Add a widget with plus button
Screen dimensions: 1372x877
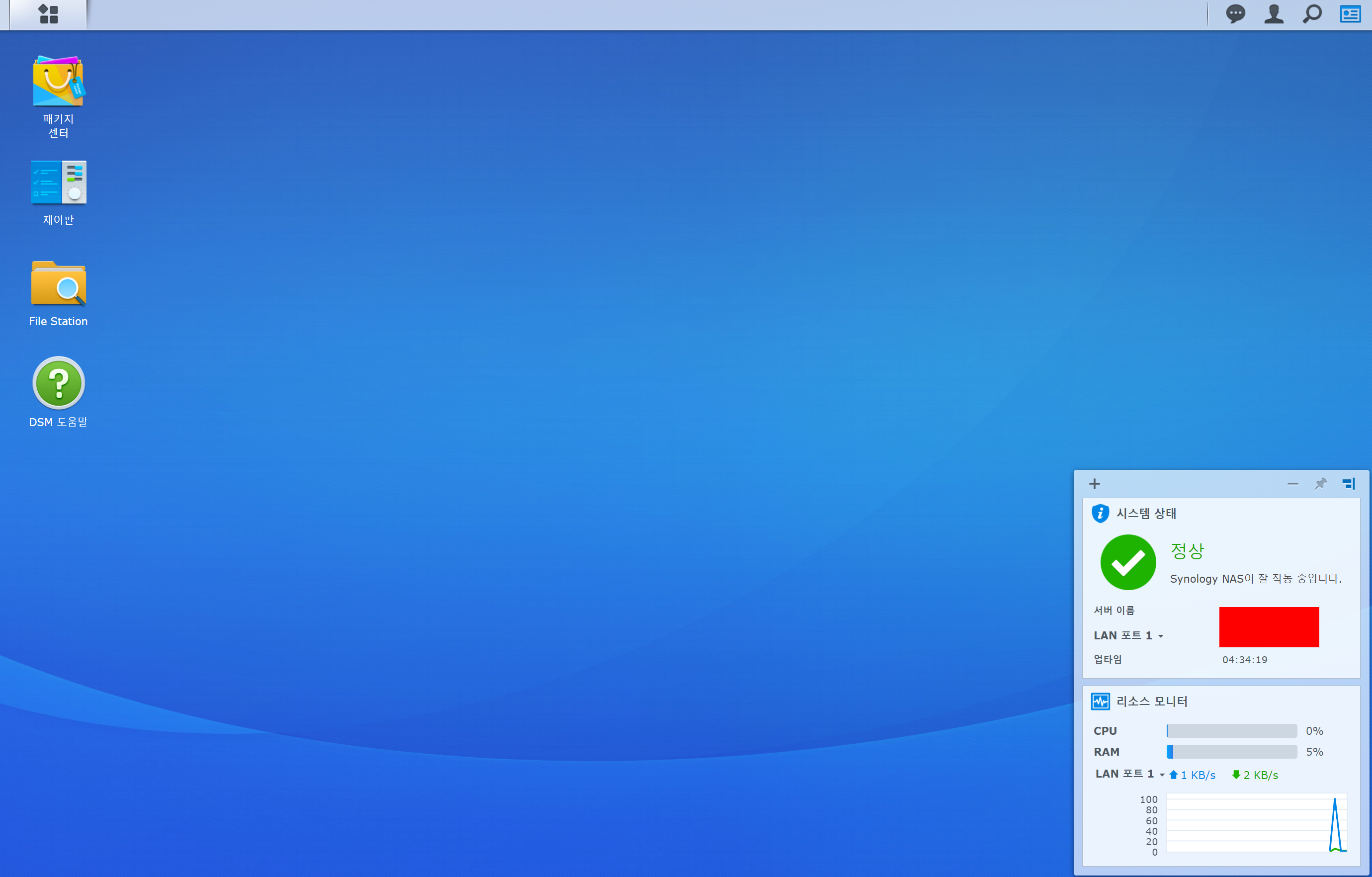tap(1094, 484)
